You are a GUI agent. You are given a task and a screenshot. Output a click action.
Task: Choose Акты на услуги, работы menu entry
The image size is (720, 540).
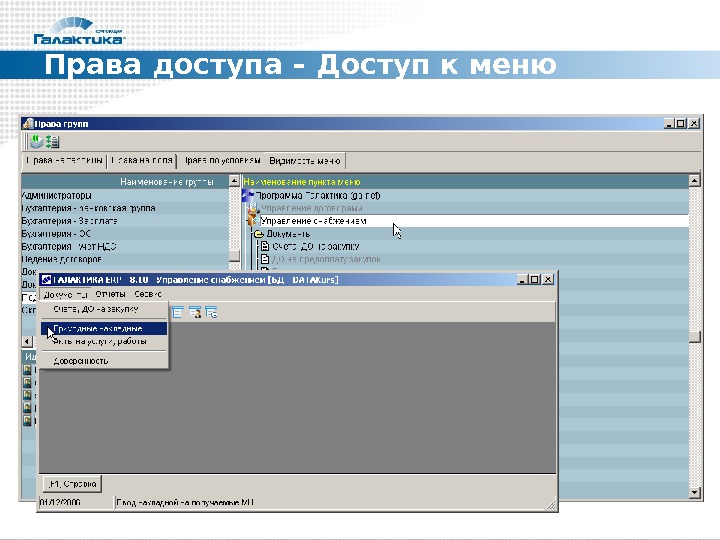click(x=104, y=341)
